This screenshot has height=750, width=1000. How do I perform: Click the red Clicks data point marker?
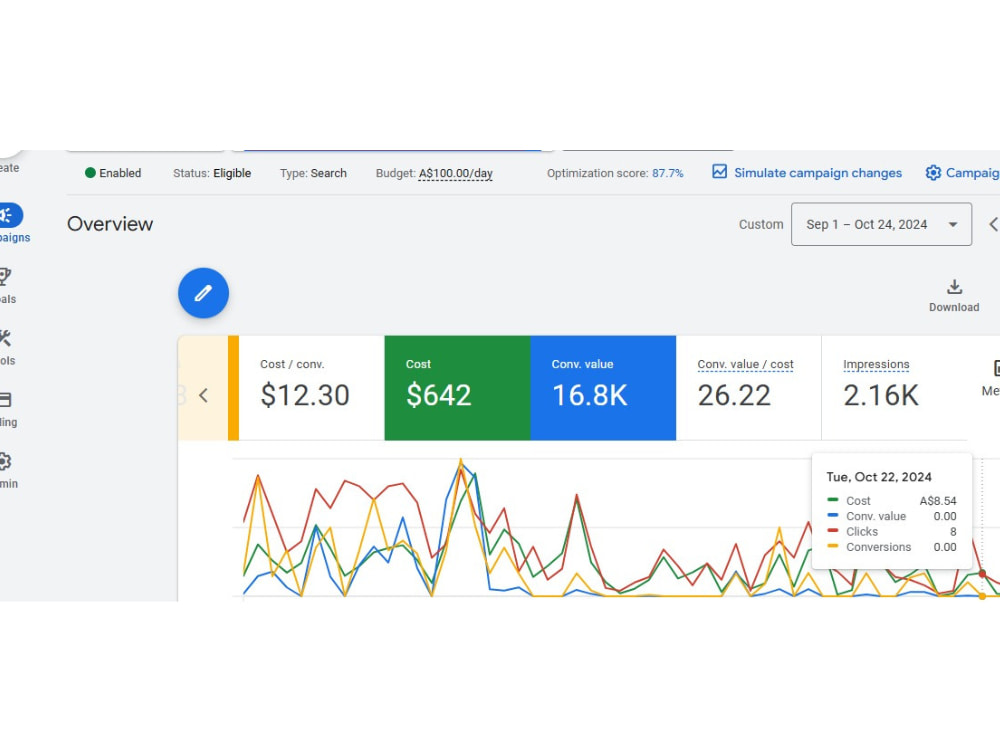(982, 574)
